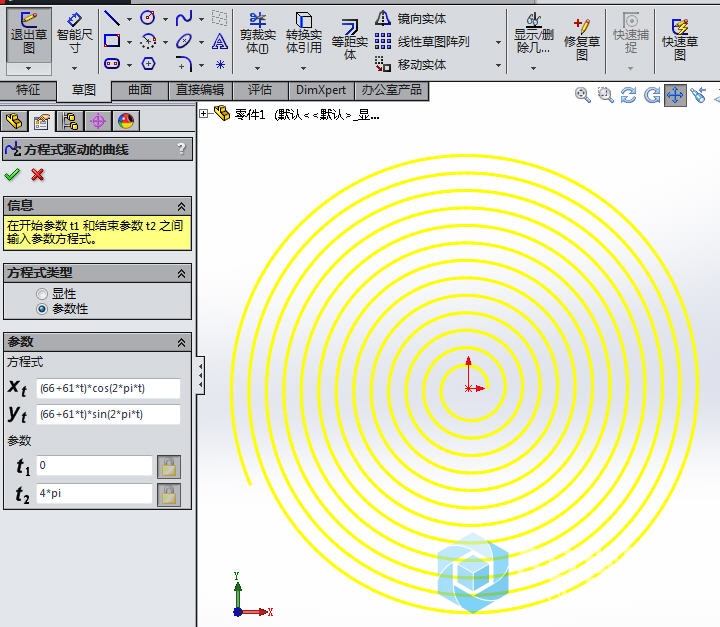Click the panel collapse handle arrows
The width and height of the screenshot is (720, 627).
[200, 375]
